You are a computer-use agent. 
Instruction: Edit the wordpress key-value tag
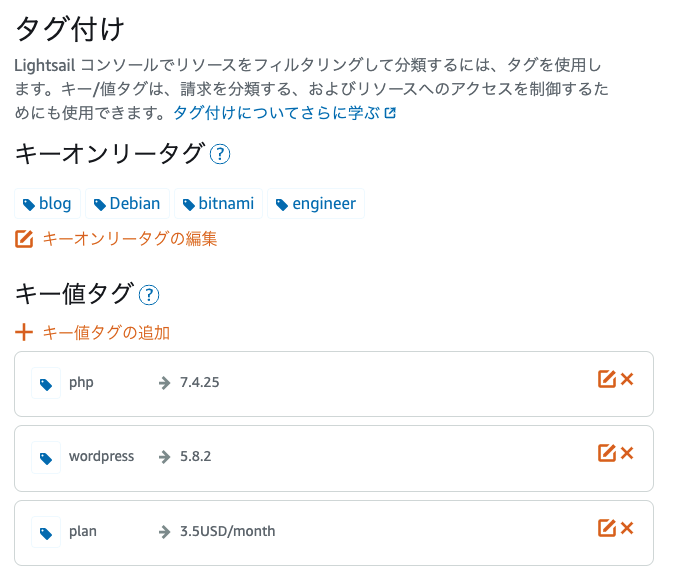(x=607, y=453)
